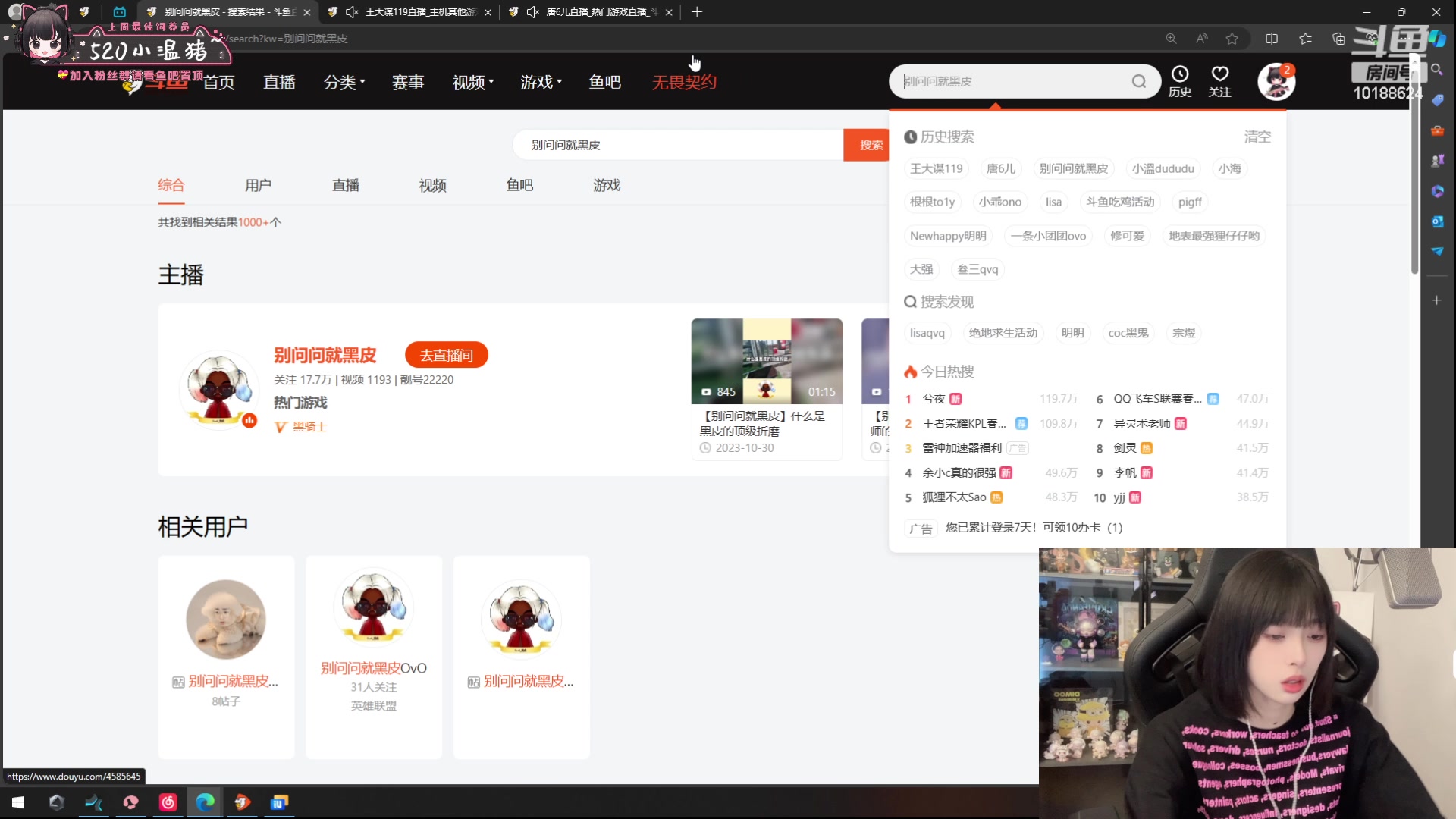The width and height of the screenshot is (1456, 819).
Task: Open the Edge sidebar Outlook icon
Action: [1437, 221]
